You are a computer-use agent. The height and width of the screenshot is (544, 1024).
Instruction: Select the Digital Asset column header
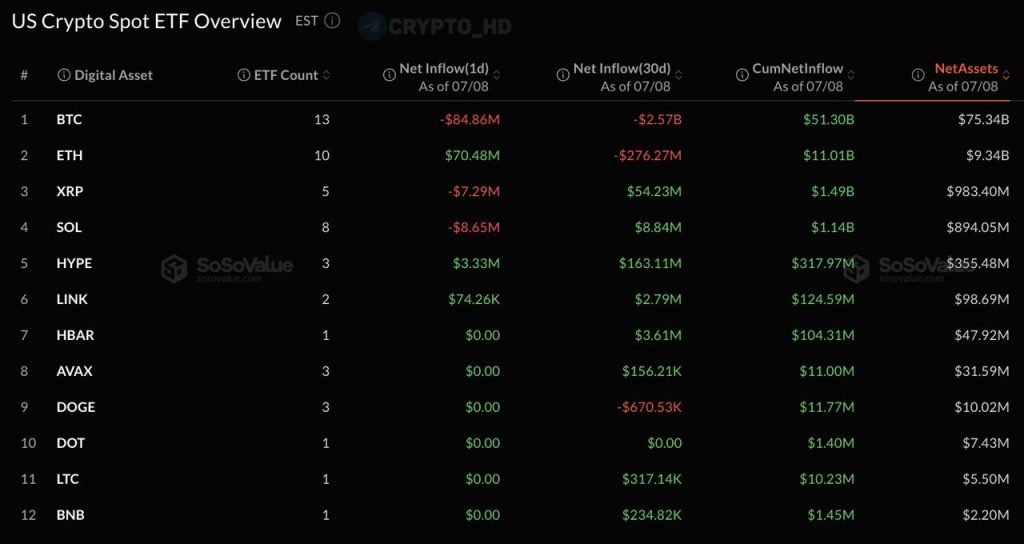pyautogui.click(x=113, y=75)
